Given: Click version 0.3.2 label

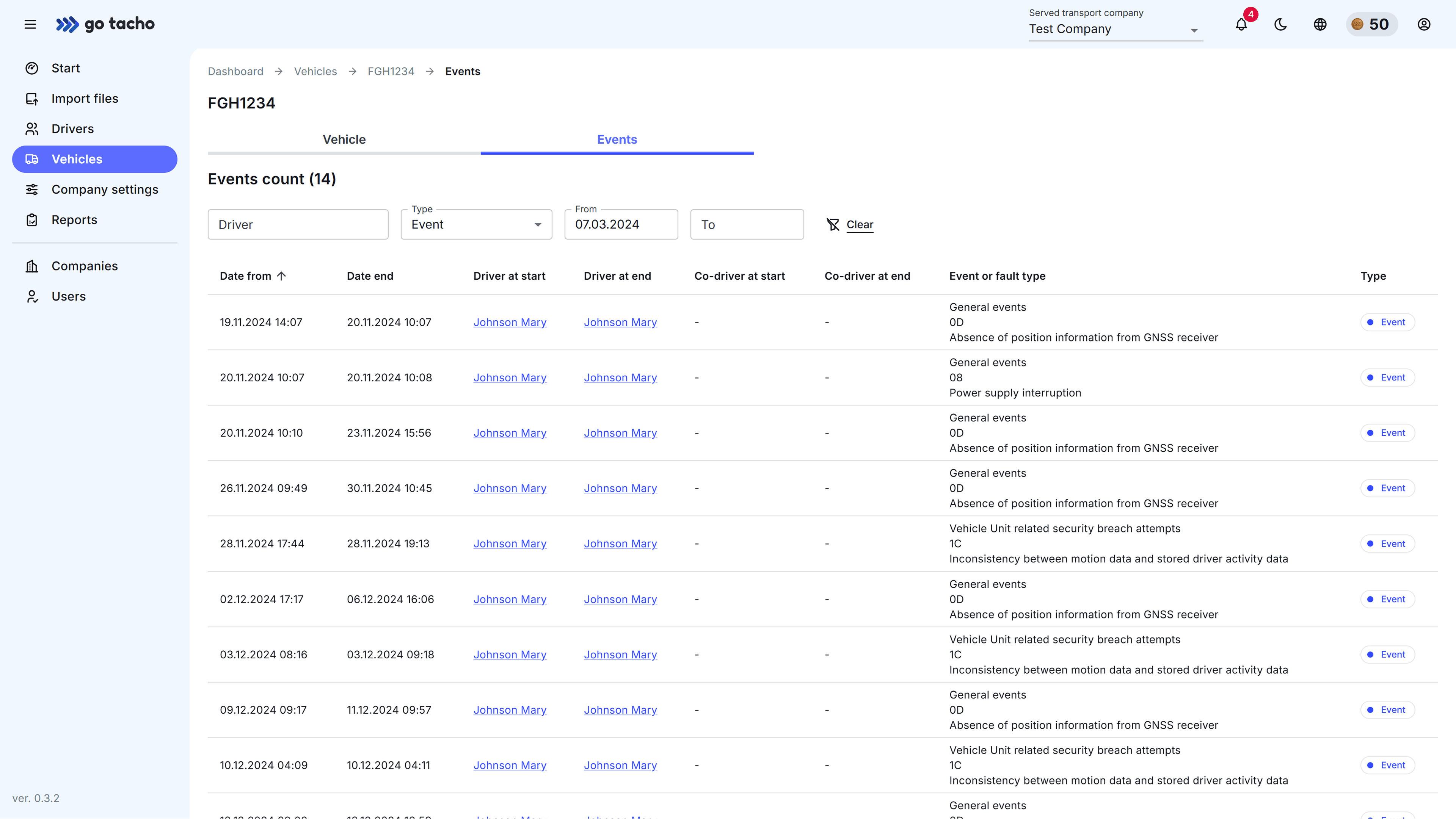Looking at the screenshot, I should click(x=36, y=798).
